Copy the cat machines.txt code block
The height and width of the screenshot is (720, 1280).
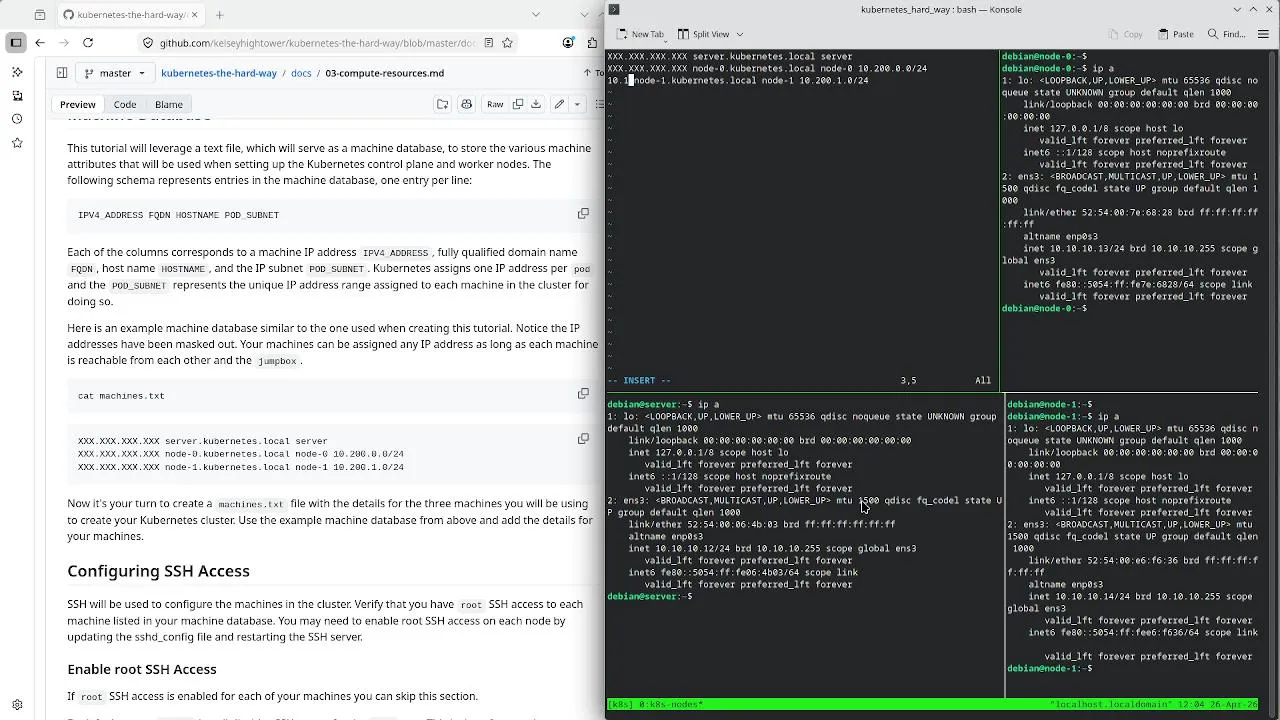583,394
